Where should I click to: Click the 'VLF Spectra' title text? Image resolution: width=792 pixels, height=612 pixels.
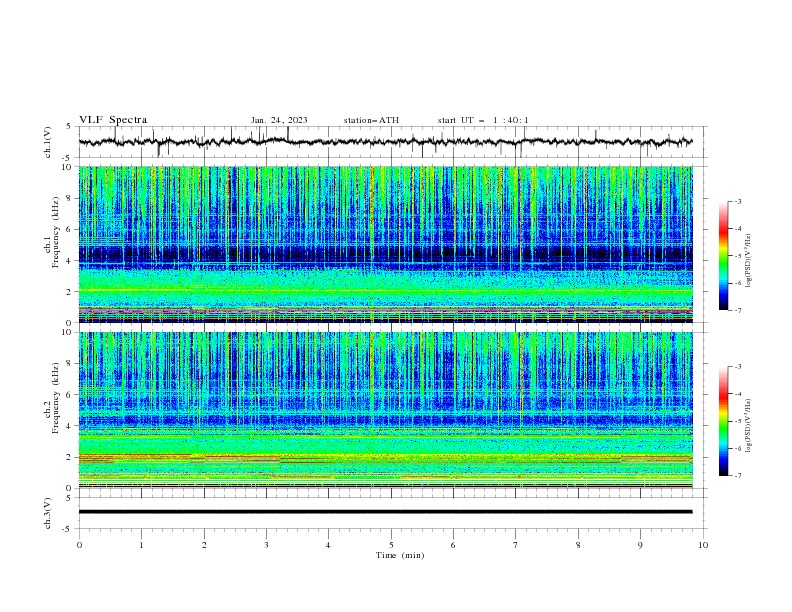[113, 120]
